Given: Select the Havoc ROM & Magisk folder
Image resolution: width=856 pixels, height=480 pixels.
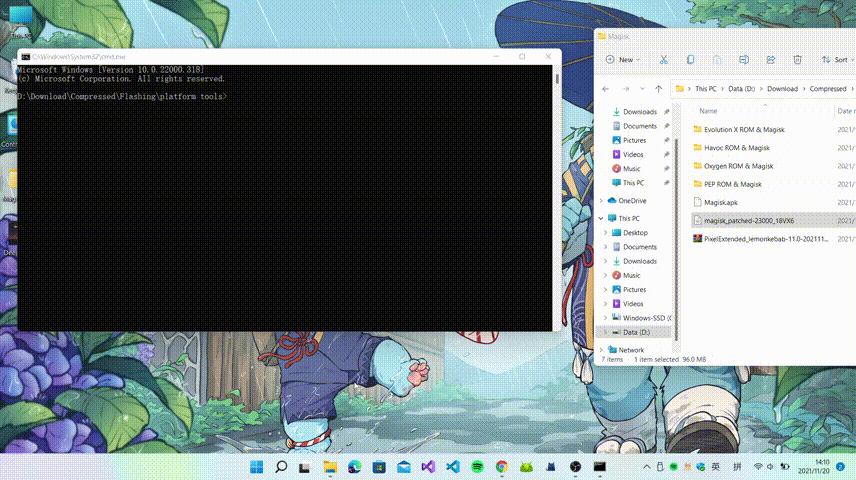Looking at the screenshot, I should pos(736,148).
